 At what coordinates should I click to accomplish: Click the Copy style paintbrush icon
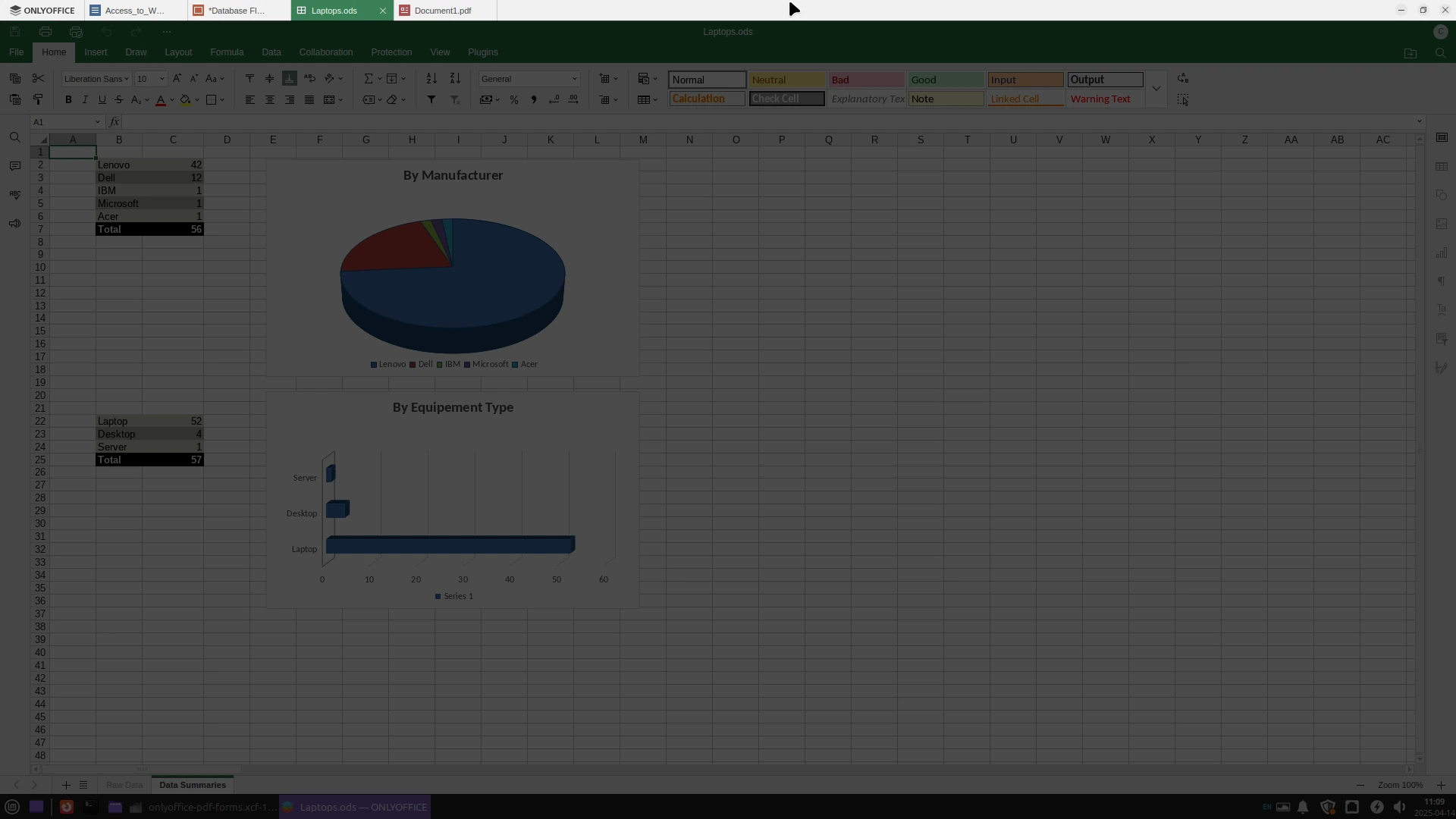pos(38,100)
